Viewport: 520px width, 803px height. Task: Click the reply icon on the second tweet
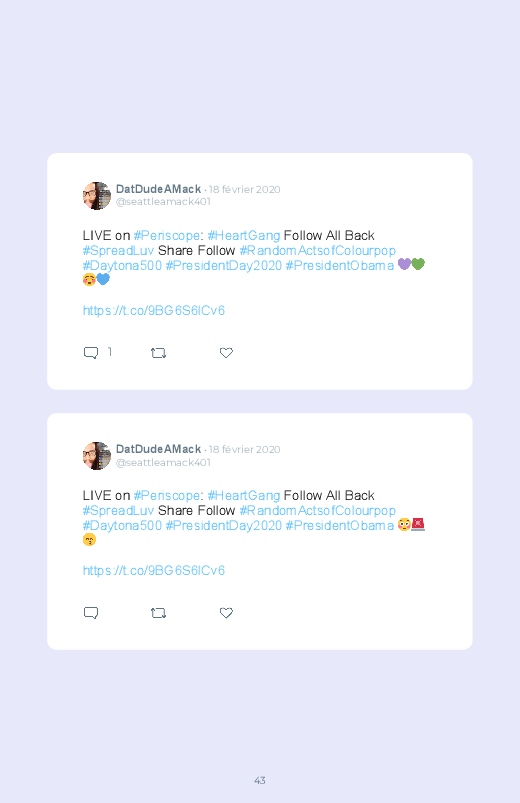91,613
